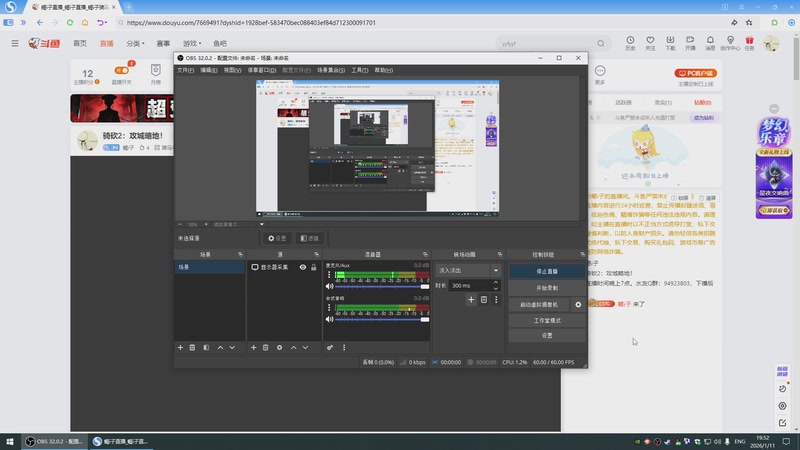Expand the 分类 dropdown on Douyu

pyautogui.click(x=135, y=44)
